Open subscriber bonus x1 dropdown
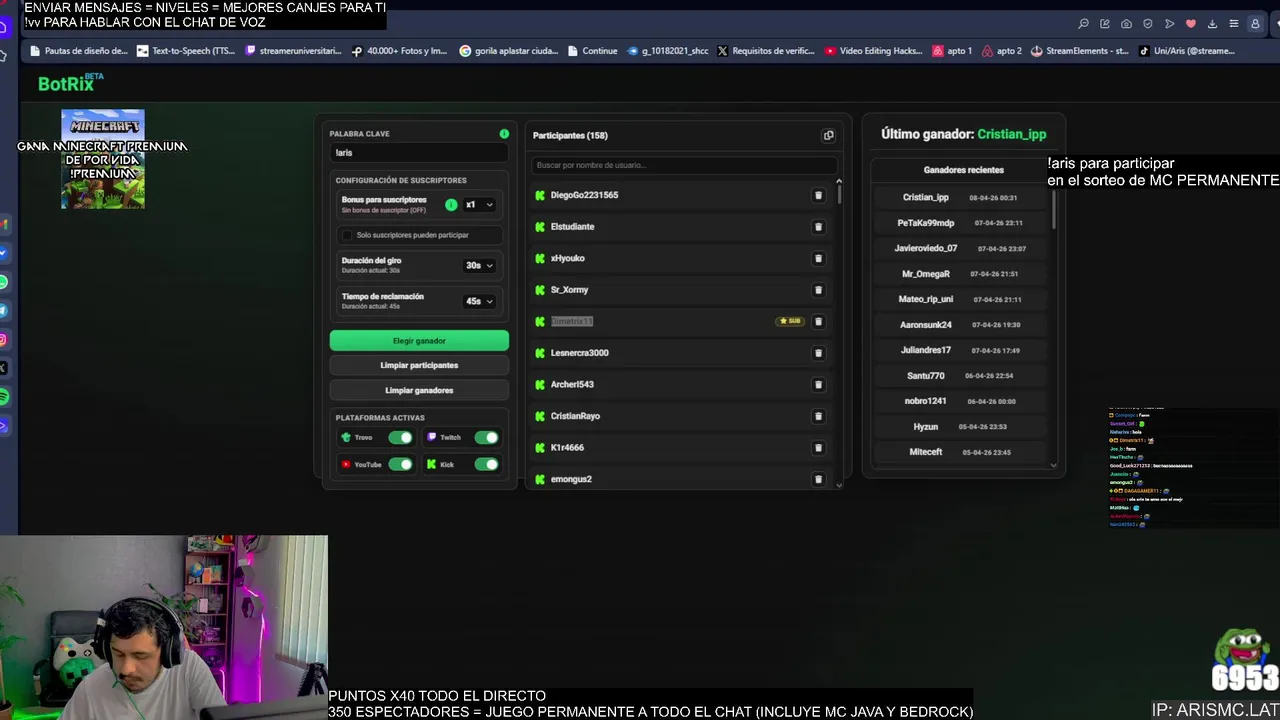This screenshot has height=720, width=1280. (479, 205)
